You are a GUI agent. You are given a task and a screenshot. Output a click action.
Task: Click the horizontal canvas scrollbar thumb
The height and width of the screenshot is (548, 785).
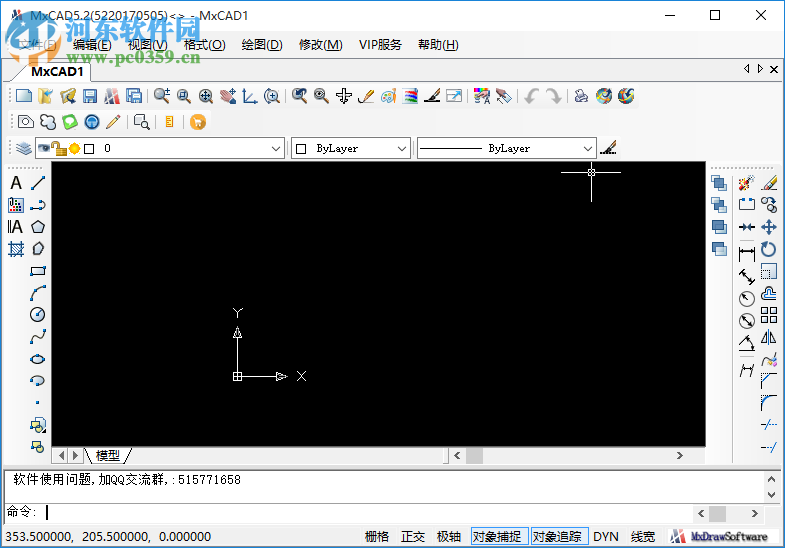(x=475, y=455)
